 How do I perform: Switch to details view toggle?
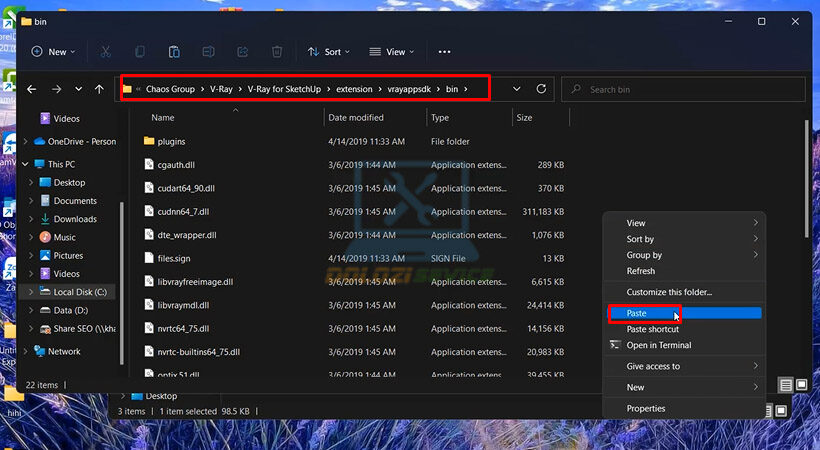[787, 385]
